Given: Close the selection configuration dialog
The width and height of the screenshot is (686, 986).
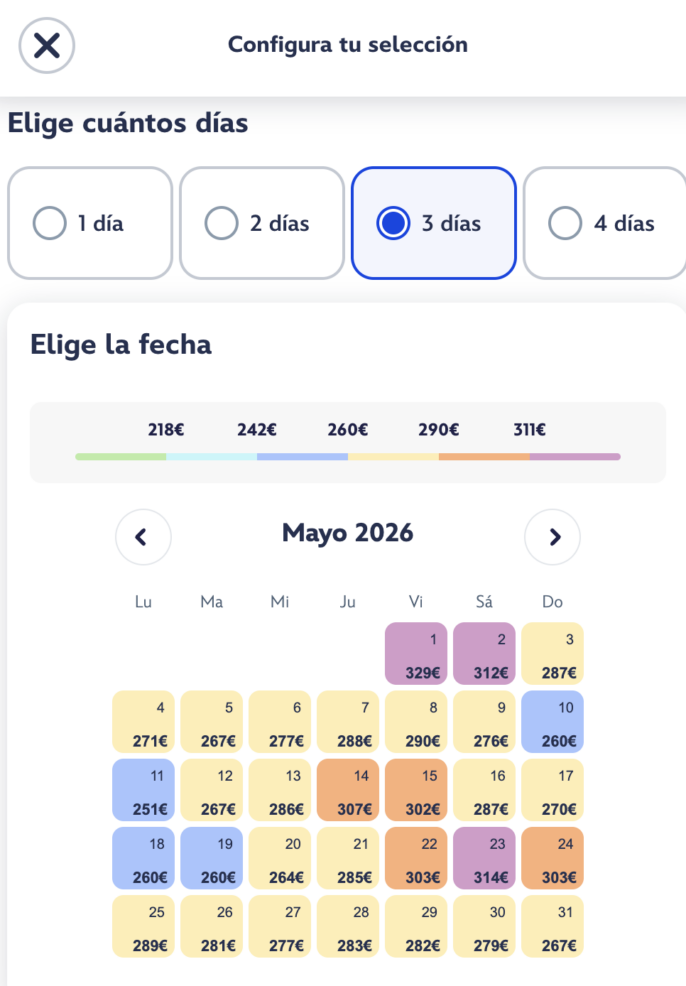Looking at the screenshot, I should click(47, 45).
